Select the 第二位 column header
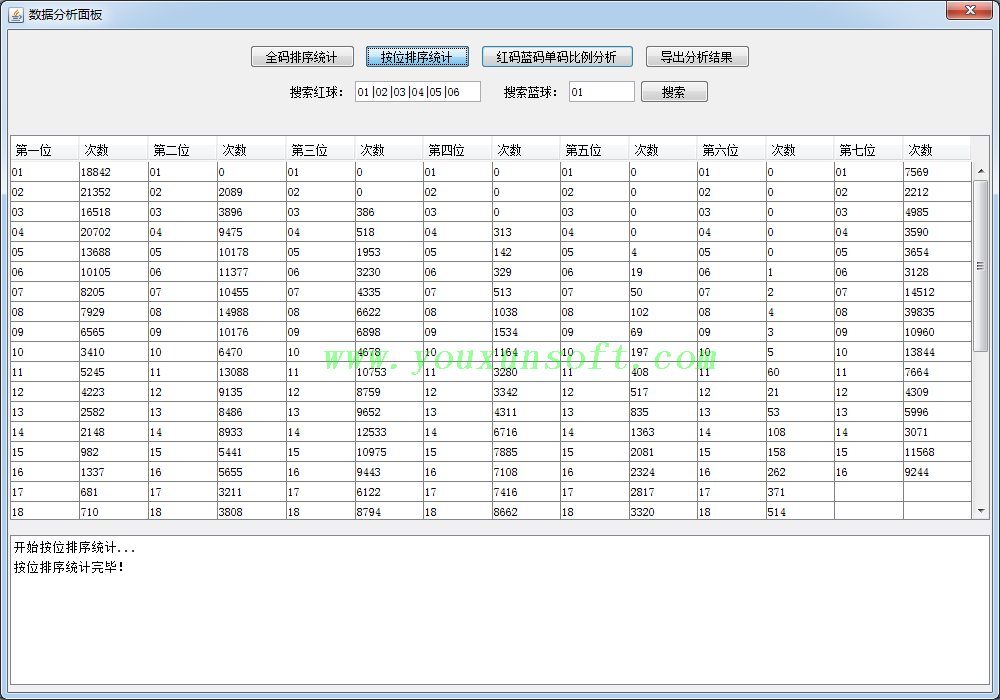 pyautogui.click(x=182, y=150)
